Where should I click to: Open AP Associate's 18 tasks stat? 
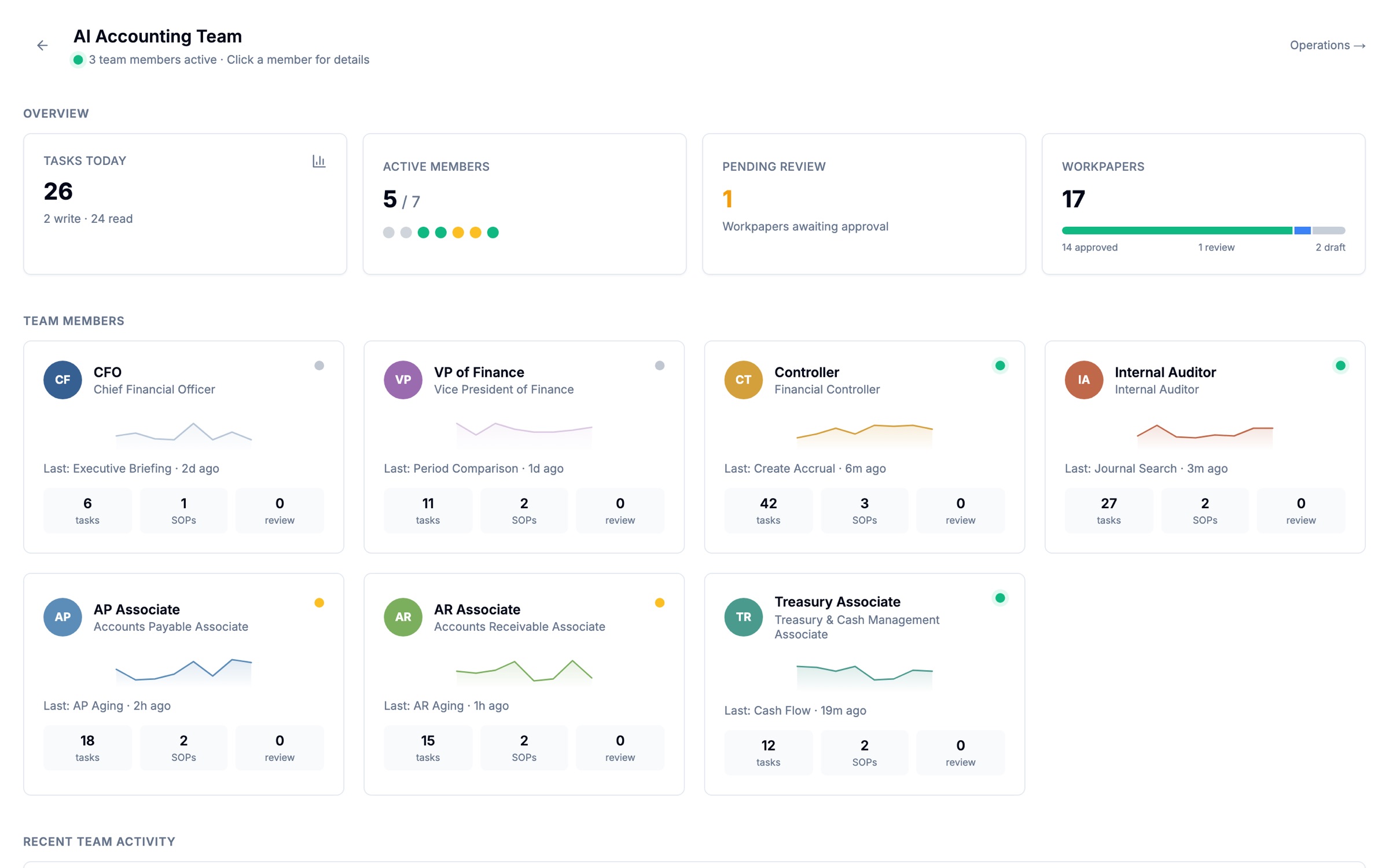point(87,748)
